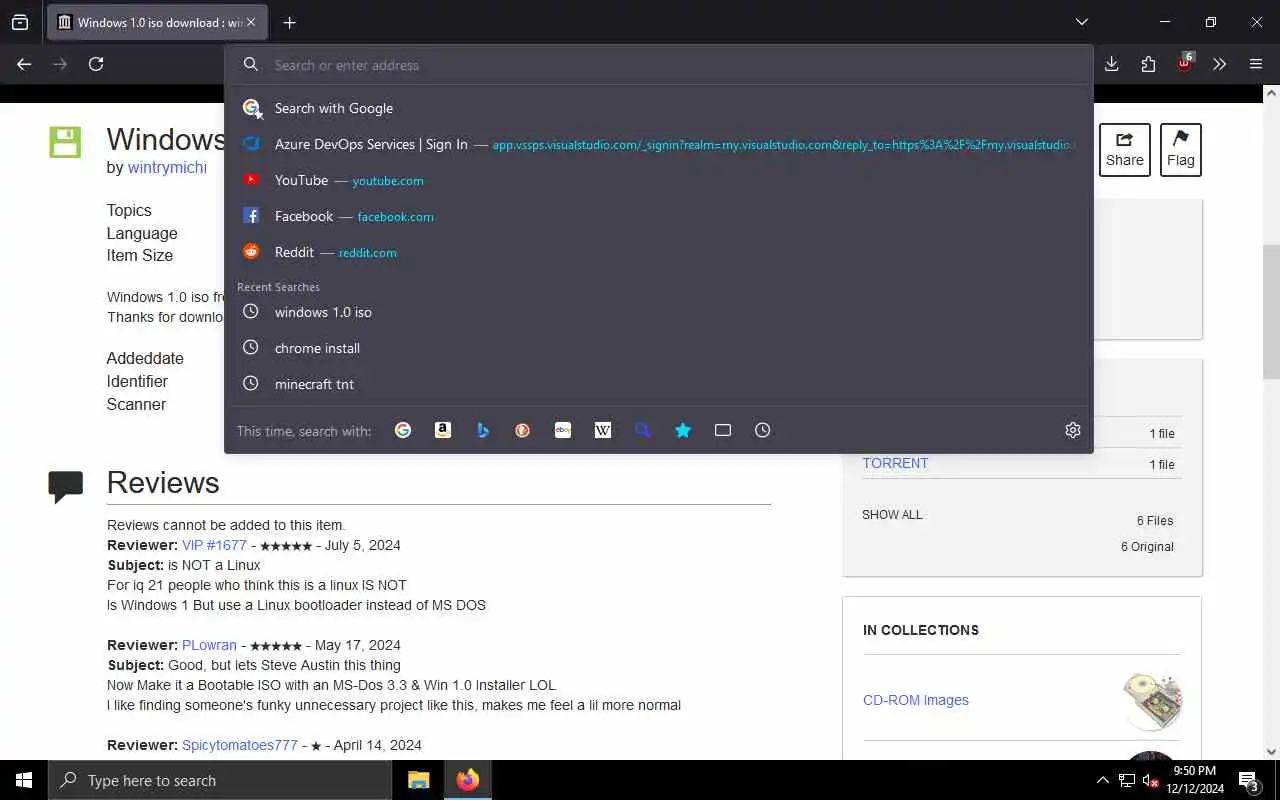Search this time with eBay icon
This screenshot has height=800, width=1280.
tap(563, 430)
